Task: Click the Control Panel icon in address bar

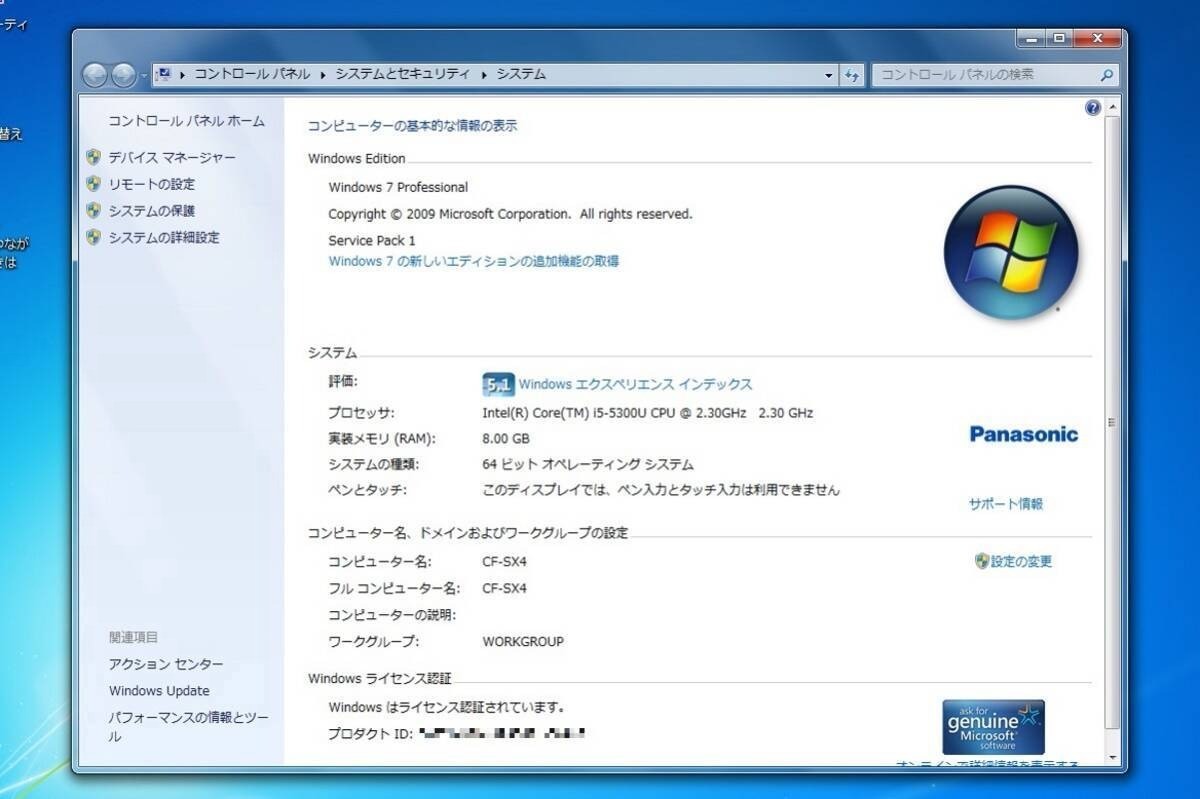Action: 164,74
